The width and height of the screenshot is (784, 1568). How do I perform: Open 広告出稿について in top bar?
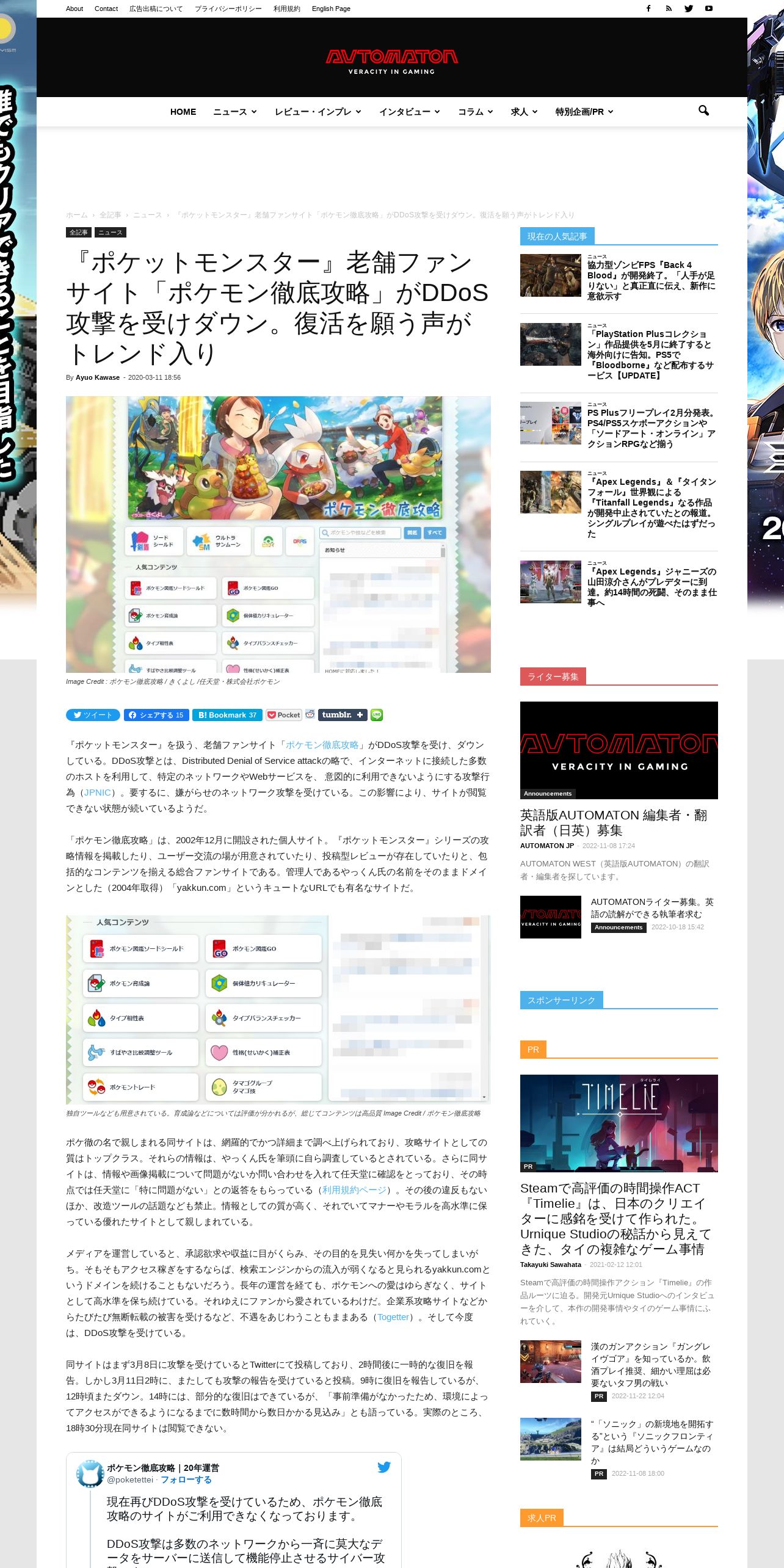(x=156, y=9)
